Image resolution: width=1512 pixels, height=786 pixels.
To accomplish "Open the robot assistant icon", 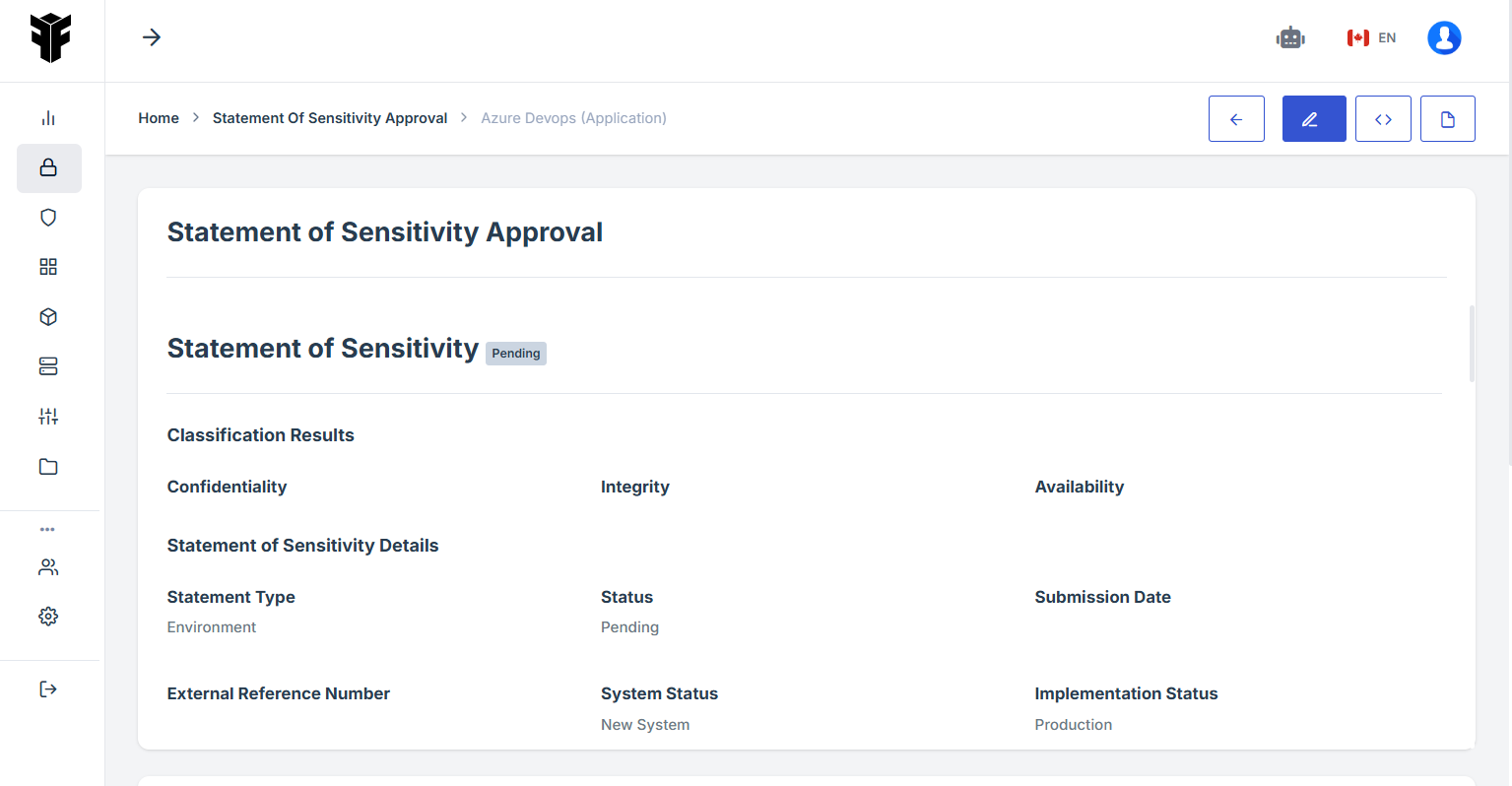I will pyautogui.click(x=1290, y=38).
